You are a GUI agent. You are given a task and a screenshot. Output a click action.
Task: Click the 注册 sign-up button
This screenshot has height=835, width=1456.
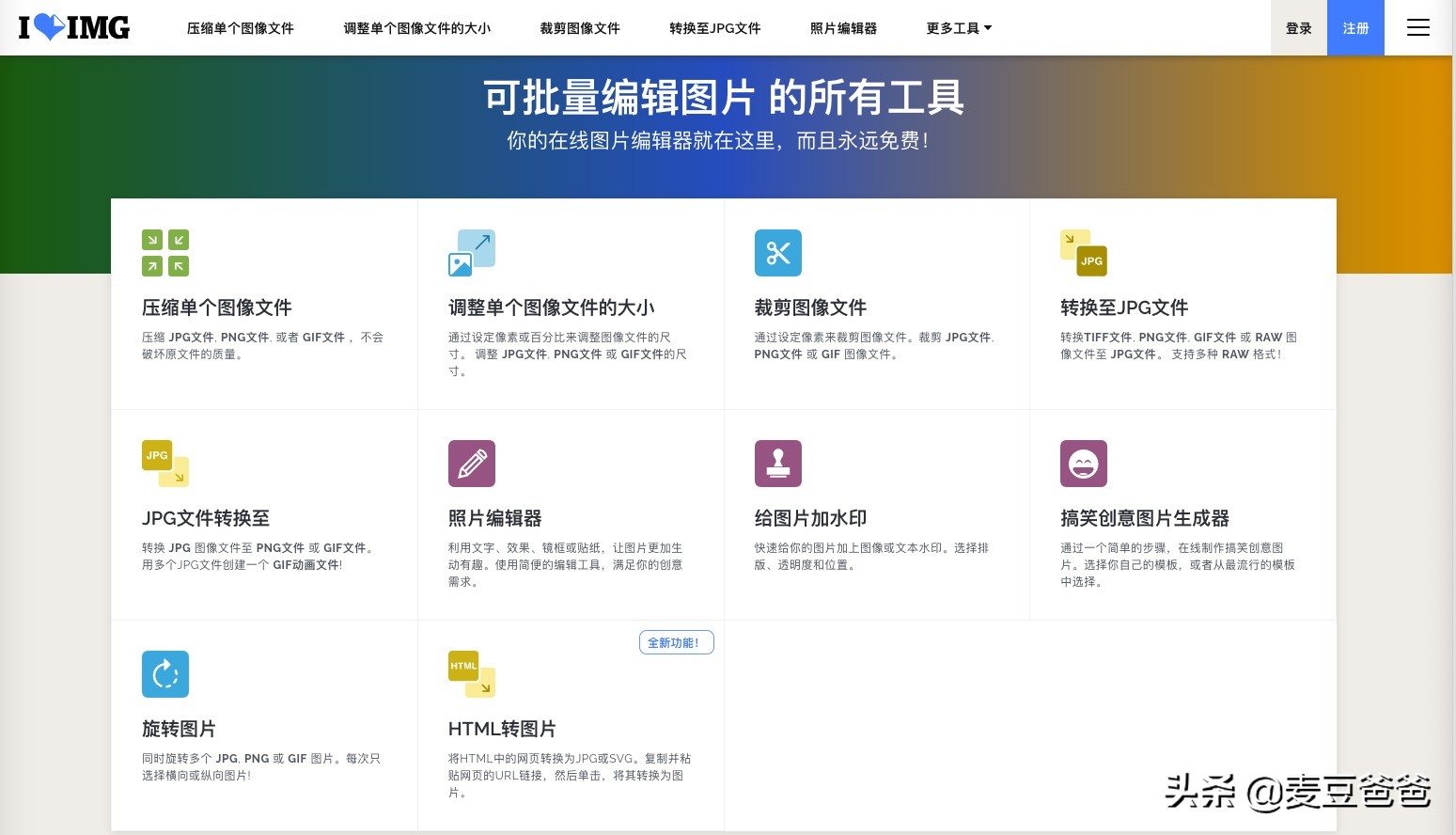pyautogui.click(x=1355, y=27)
